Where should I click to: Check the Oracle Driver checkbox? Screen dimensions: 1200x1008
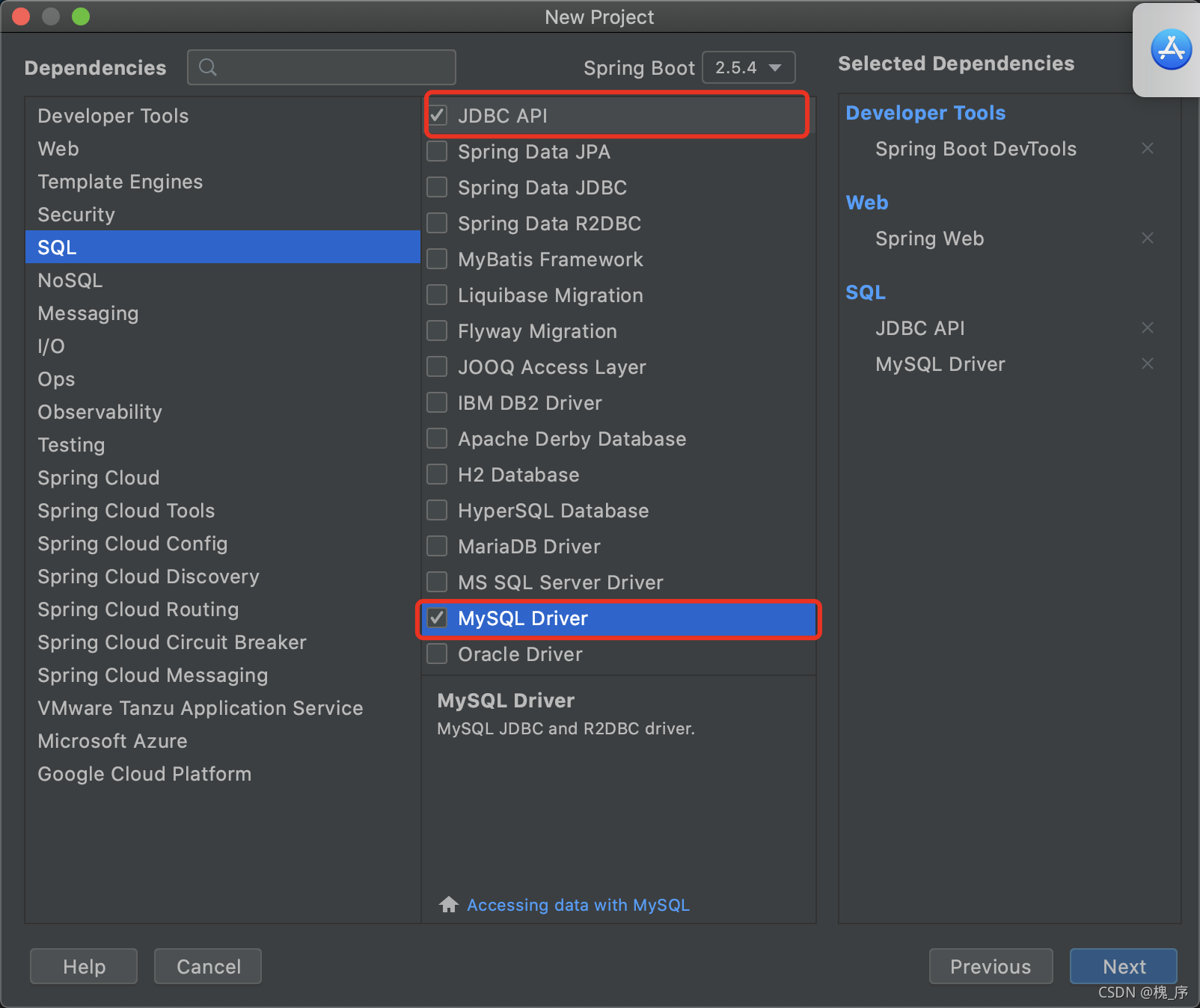pyautogui.click(x=438, y=654)
